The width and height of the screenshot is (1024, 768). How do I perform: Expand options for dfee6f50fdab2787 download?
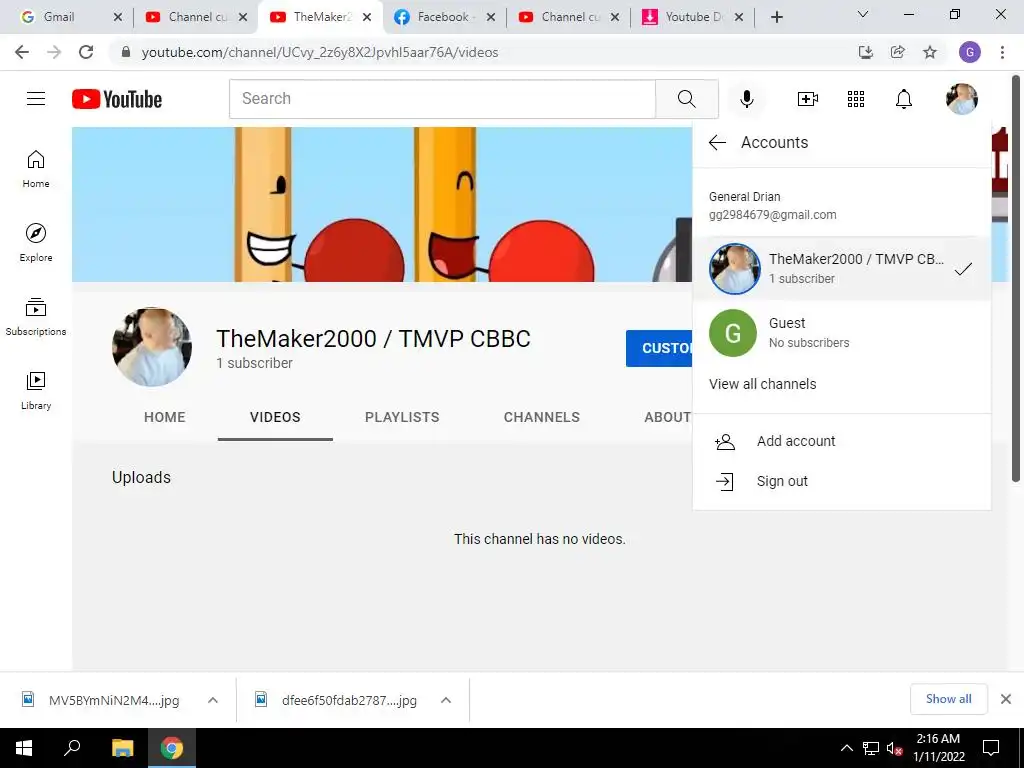445,700
